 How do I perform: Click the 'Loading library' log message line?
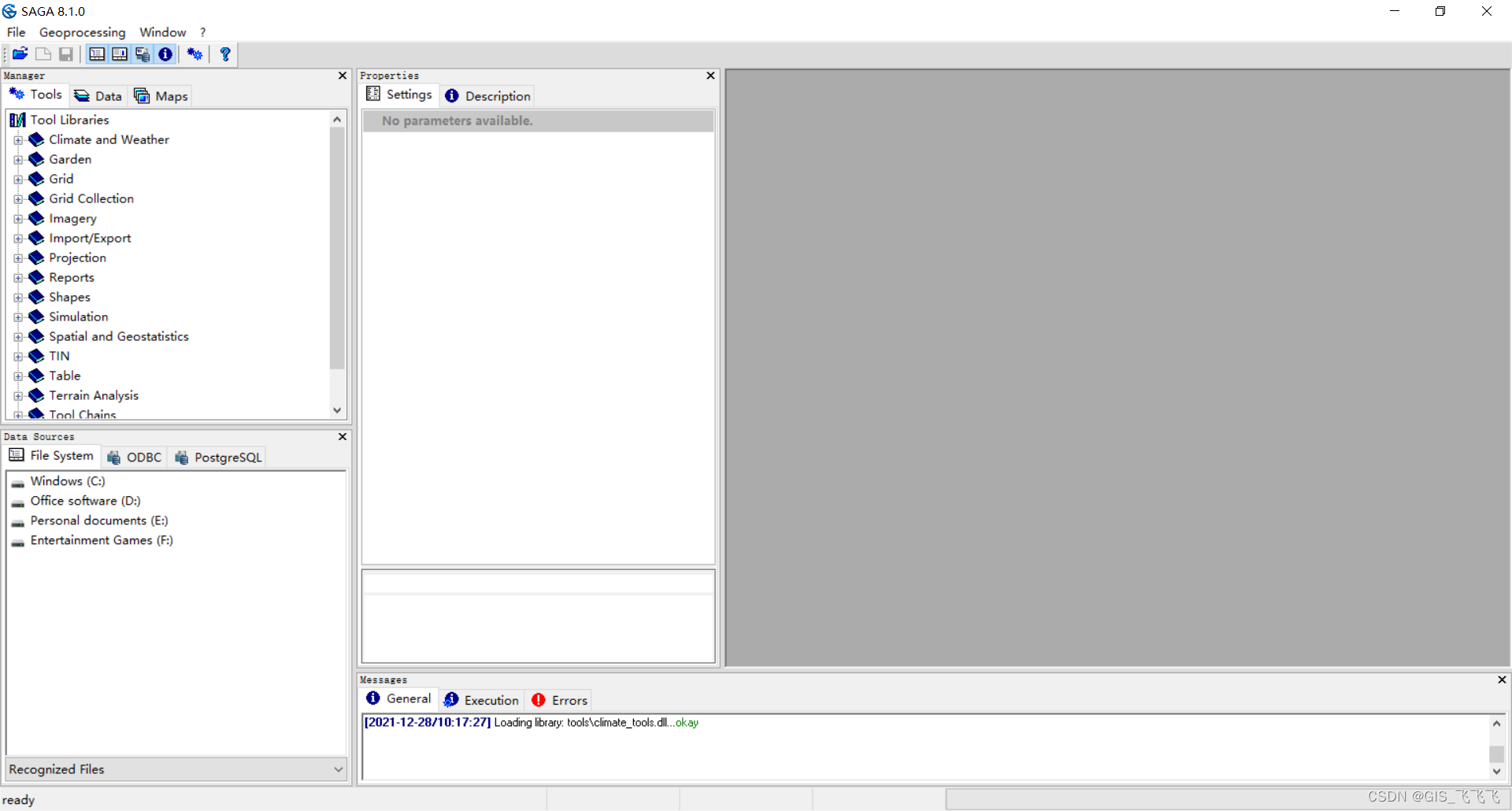coord(531,723)
